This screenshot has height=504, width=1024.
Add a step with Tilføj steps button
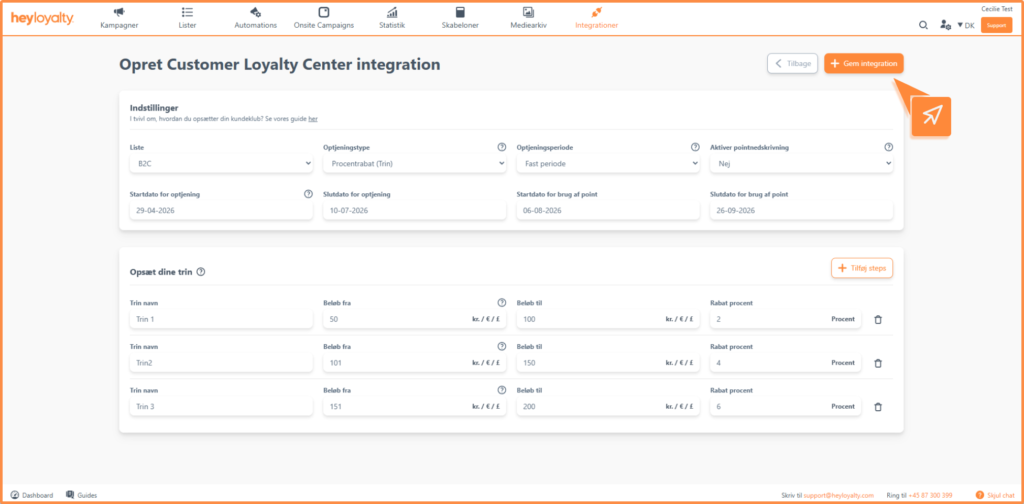[x=862, y=268]
